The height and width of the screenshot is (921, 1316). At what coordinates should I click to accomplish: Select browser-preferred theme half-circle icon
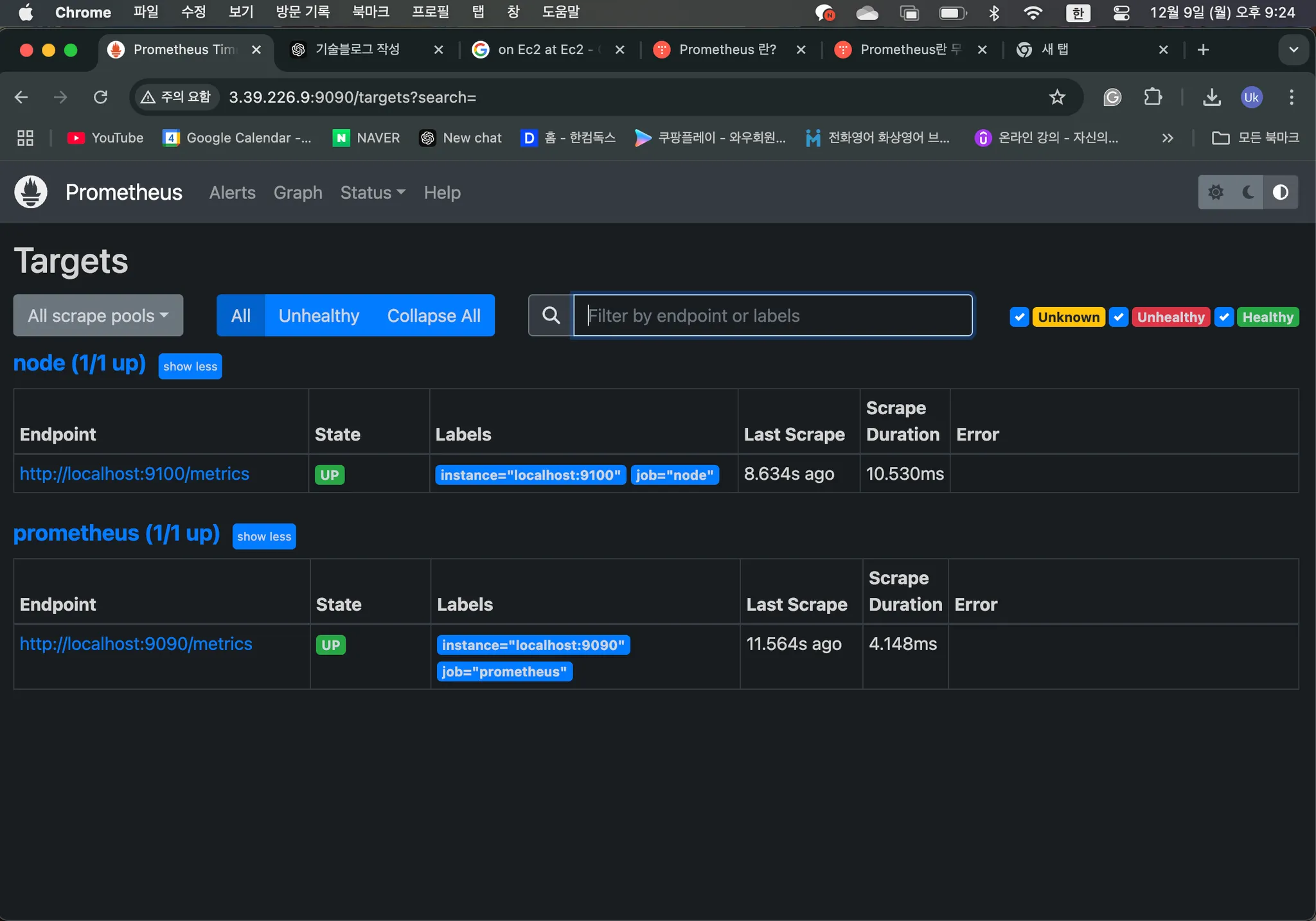point(1281,192)
